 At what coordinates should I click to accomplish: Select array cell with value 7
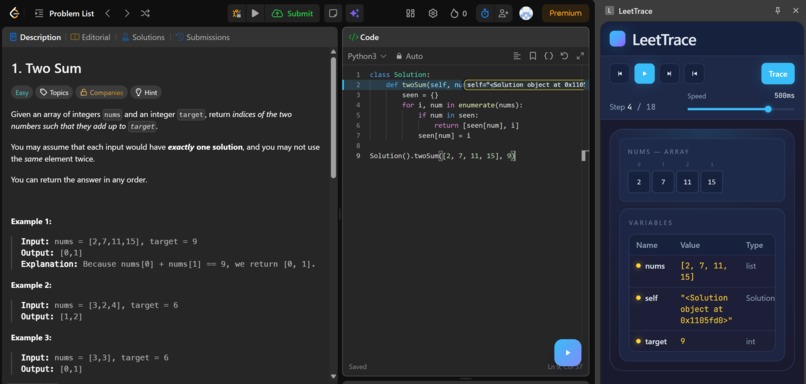(x=663, y=182)
